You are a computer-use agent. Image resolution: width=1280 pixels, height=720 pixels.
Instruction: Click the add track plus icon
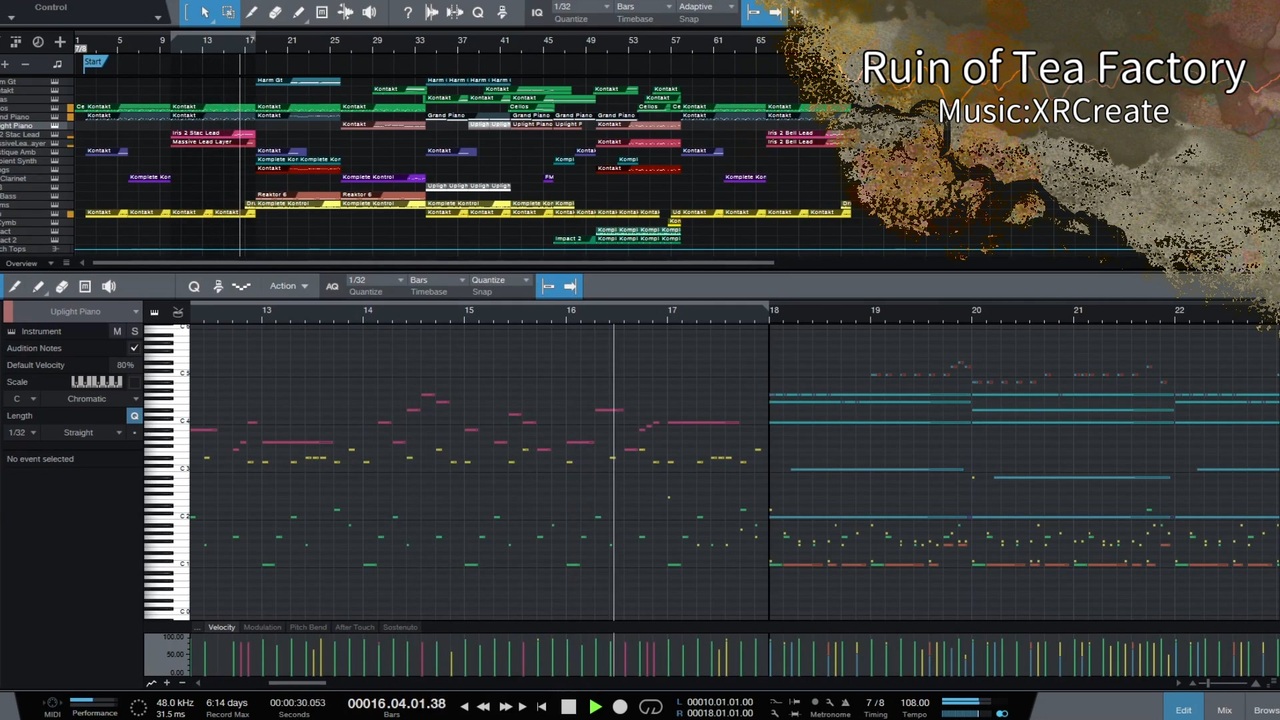pyautogui.click(x=60, y=41)
